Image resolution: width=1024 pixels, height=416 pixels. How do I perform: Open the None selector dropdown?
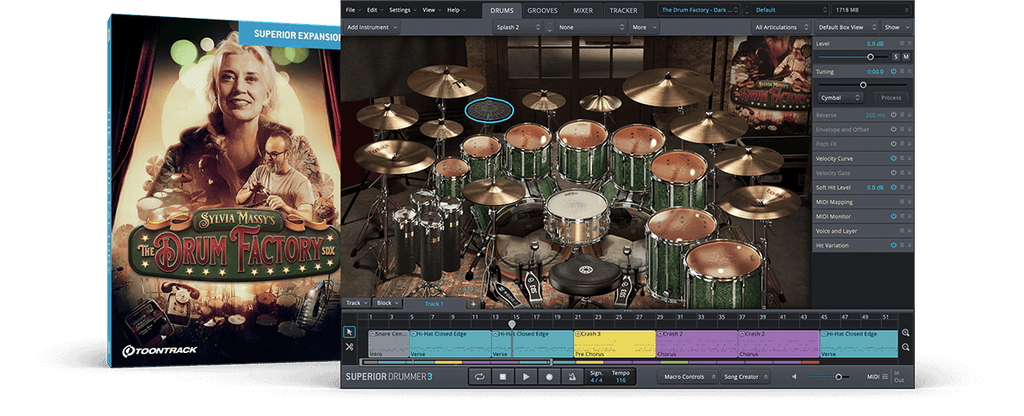click(x=591, y=27)
